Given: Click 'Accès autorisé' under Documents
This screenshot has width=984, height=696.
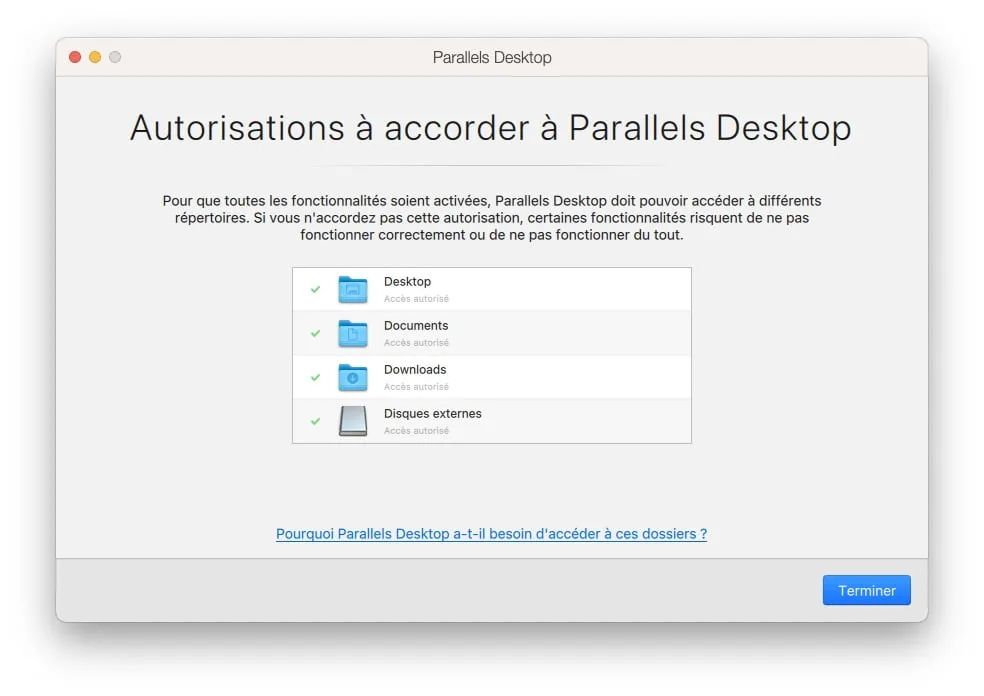Looking at the screenshot, I should (416, 343).
